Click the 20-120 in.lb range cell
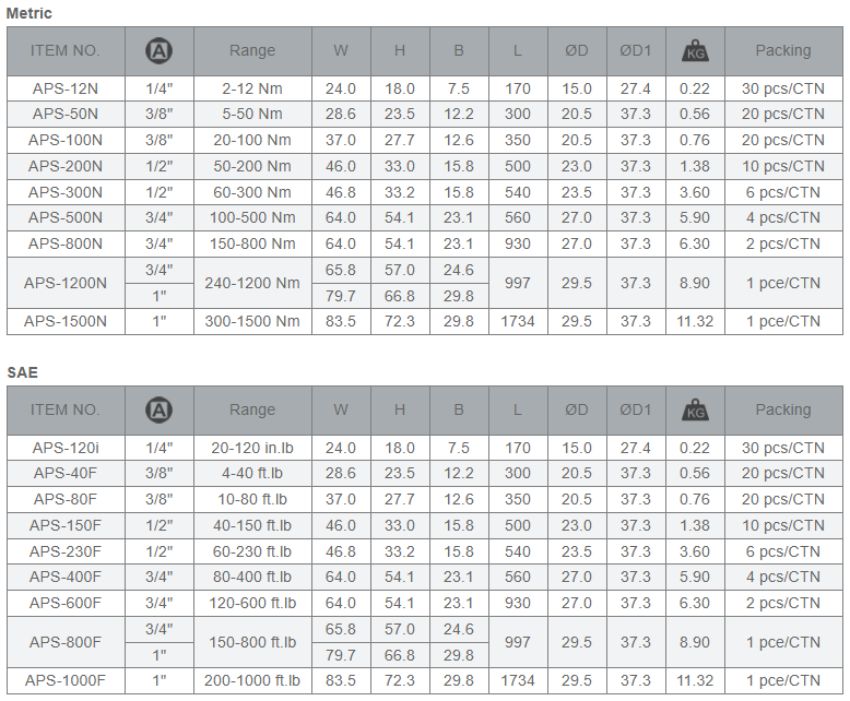850x701 pixels. [x=251, y=447]
